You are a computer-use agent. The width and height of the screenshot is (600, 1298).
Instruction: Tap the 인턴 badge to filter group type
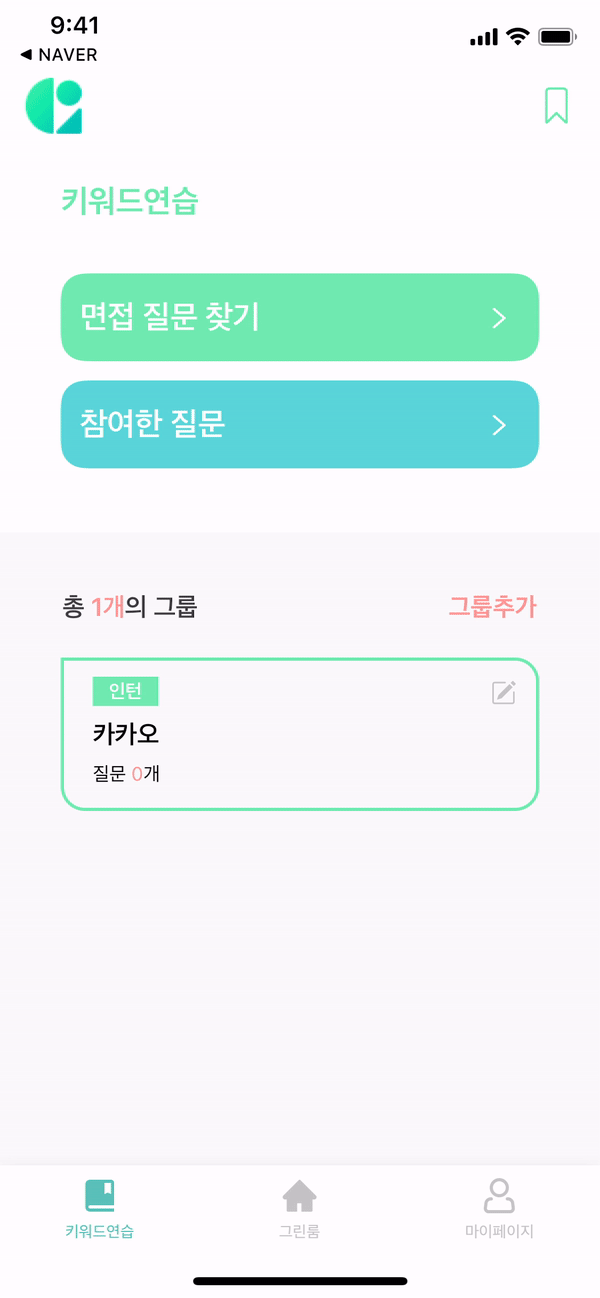125,691
